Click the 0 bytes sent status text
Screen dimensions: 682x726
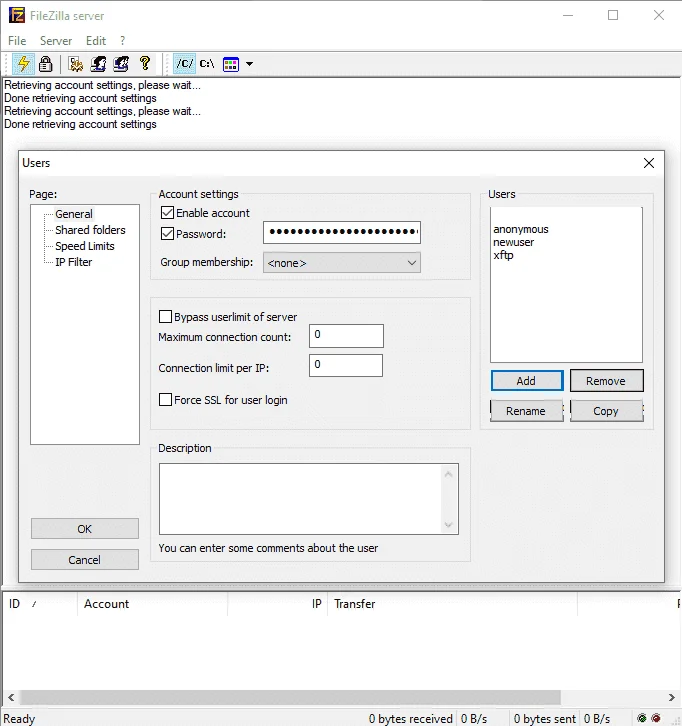[544, 719]
